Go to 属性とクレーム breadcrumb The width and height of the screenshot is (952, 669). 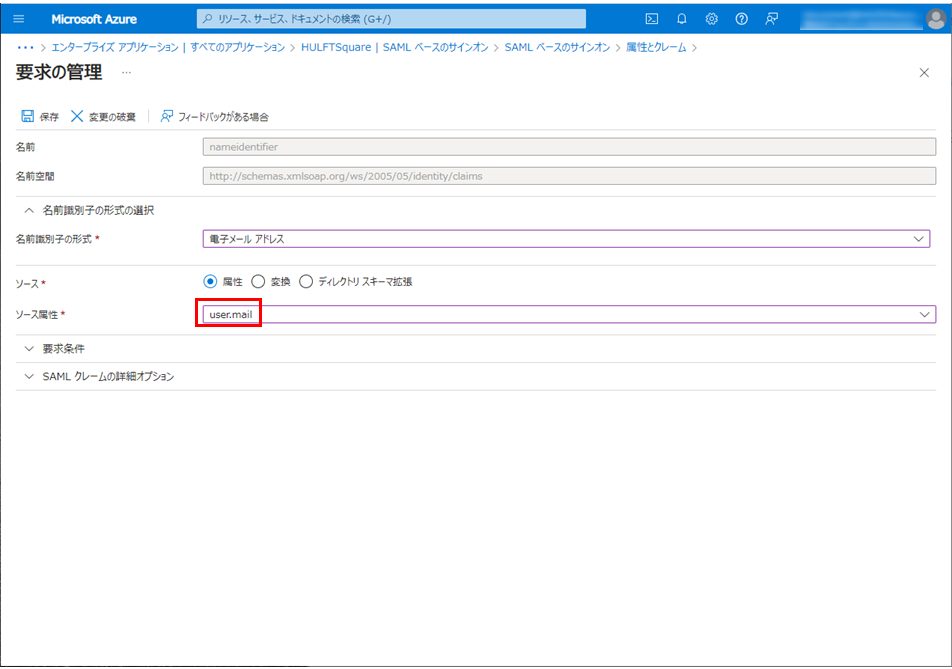[x=656, y=47]
